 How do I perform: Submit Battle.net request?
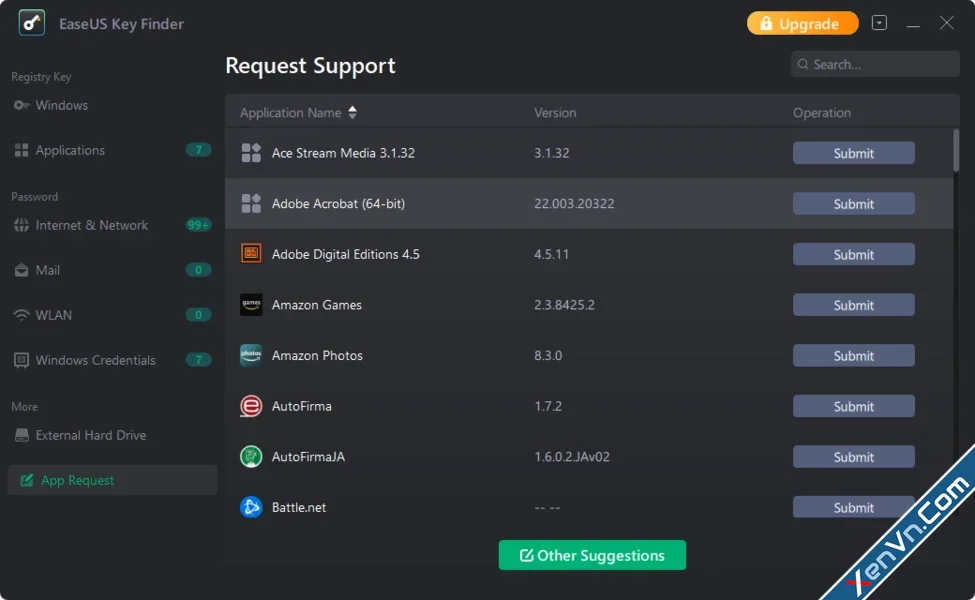pos(854,507)
